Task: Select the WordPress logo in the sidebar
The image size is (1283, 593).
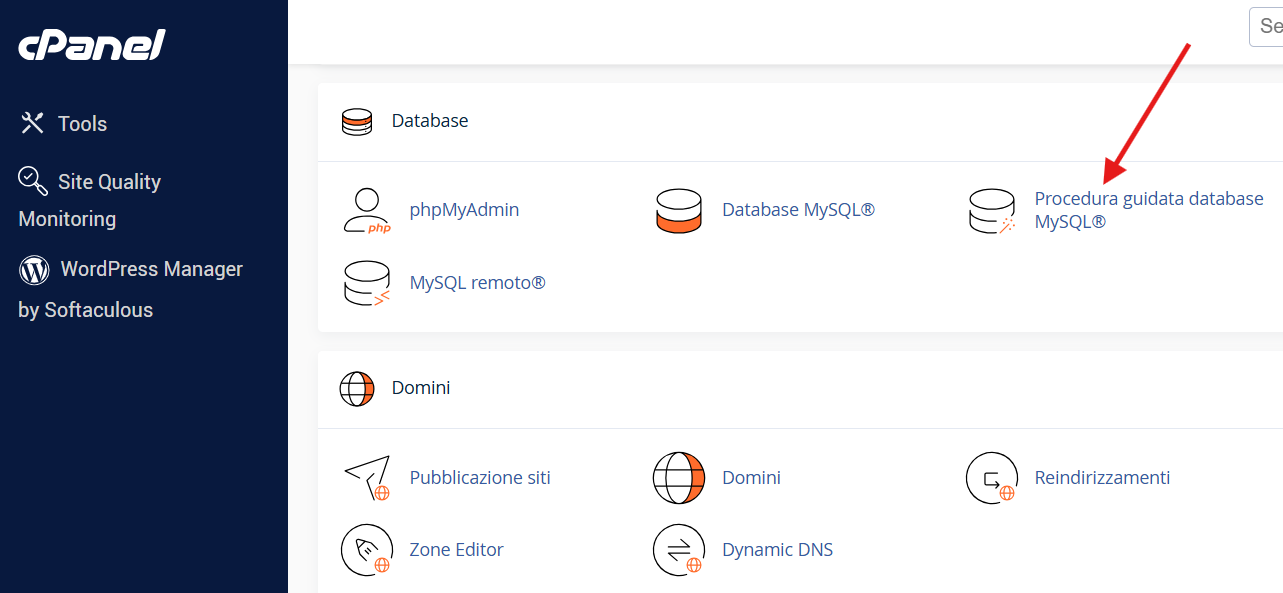Action: click(x=33, y=268)
